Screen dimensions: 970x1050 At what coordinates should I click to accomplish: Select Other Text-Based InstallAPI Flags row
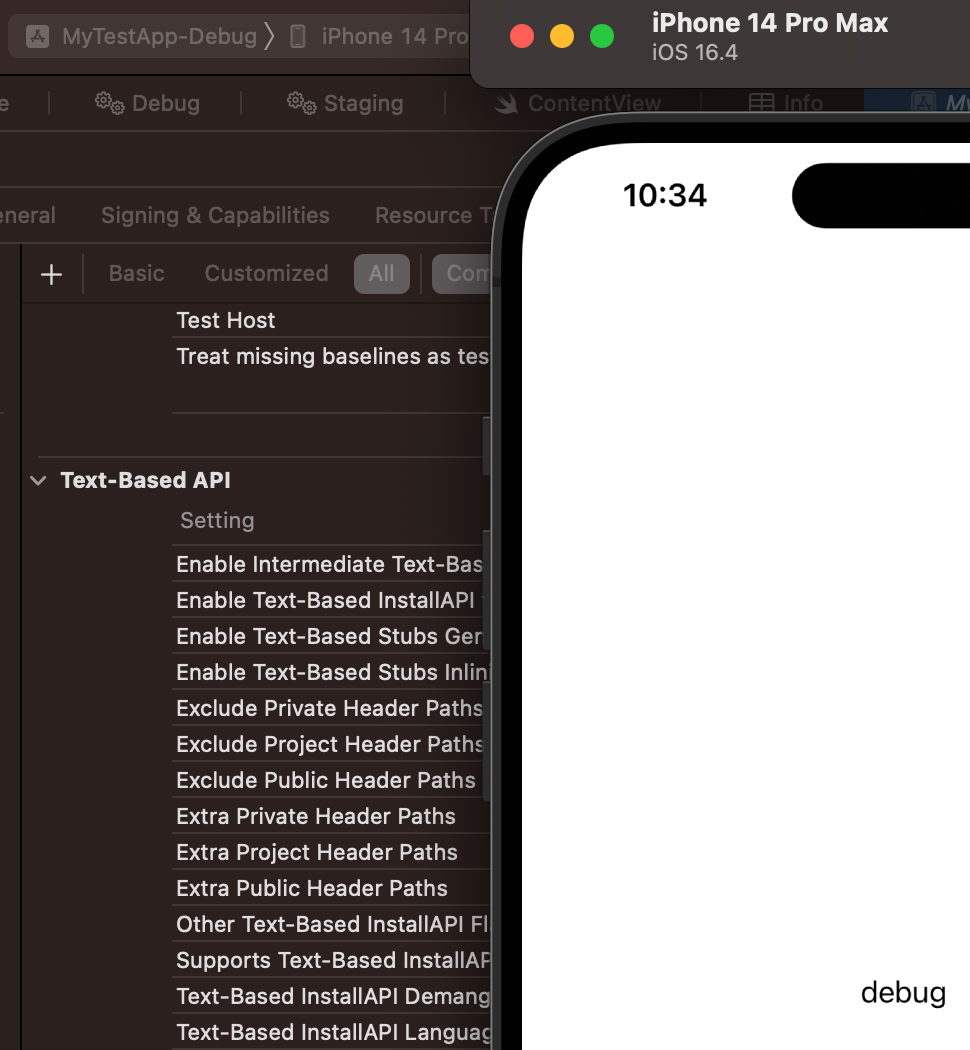[331, 925]
